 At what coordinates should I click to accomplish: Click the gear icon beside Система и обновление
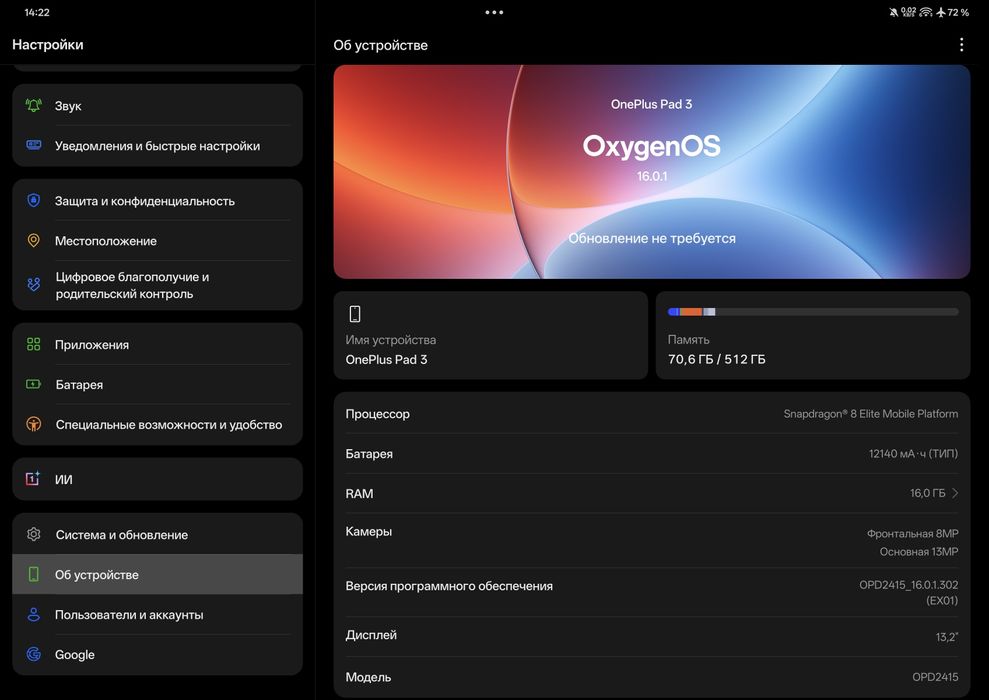point(33,534)
